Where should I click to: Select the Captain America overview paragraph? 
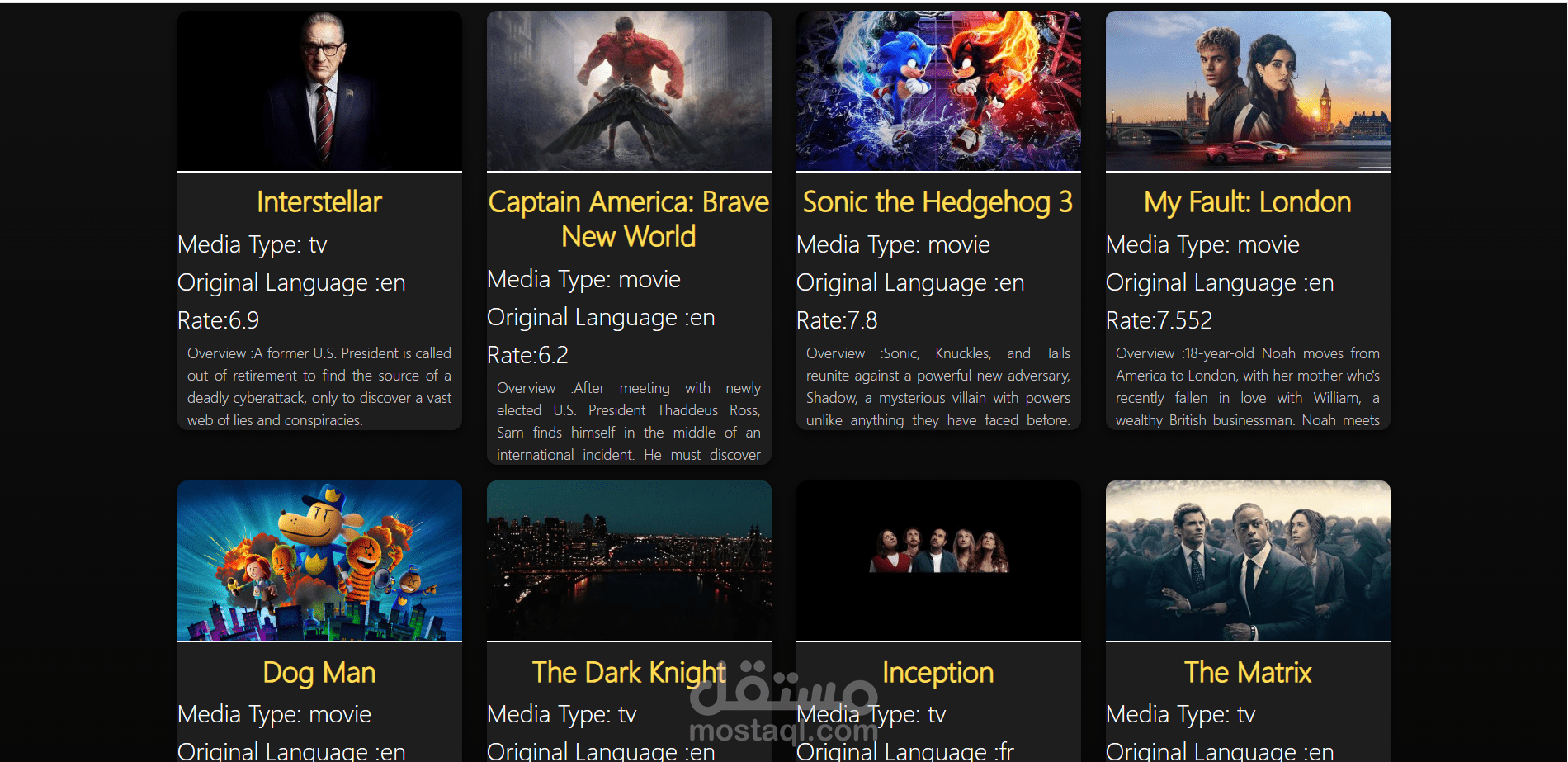(x=629, y=421)
